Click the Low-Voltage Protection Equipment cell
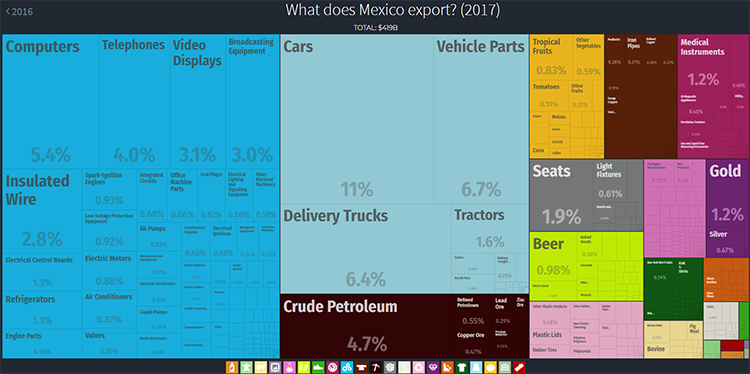 [110, 231]
